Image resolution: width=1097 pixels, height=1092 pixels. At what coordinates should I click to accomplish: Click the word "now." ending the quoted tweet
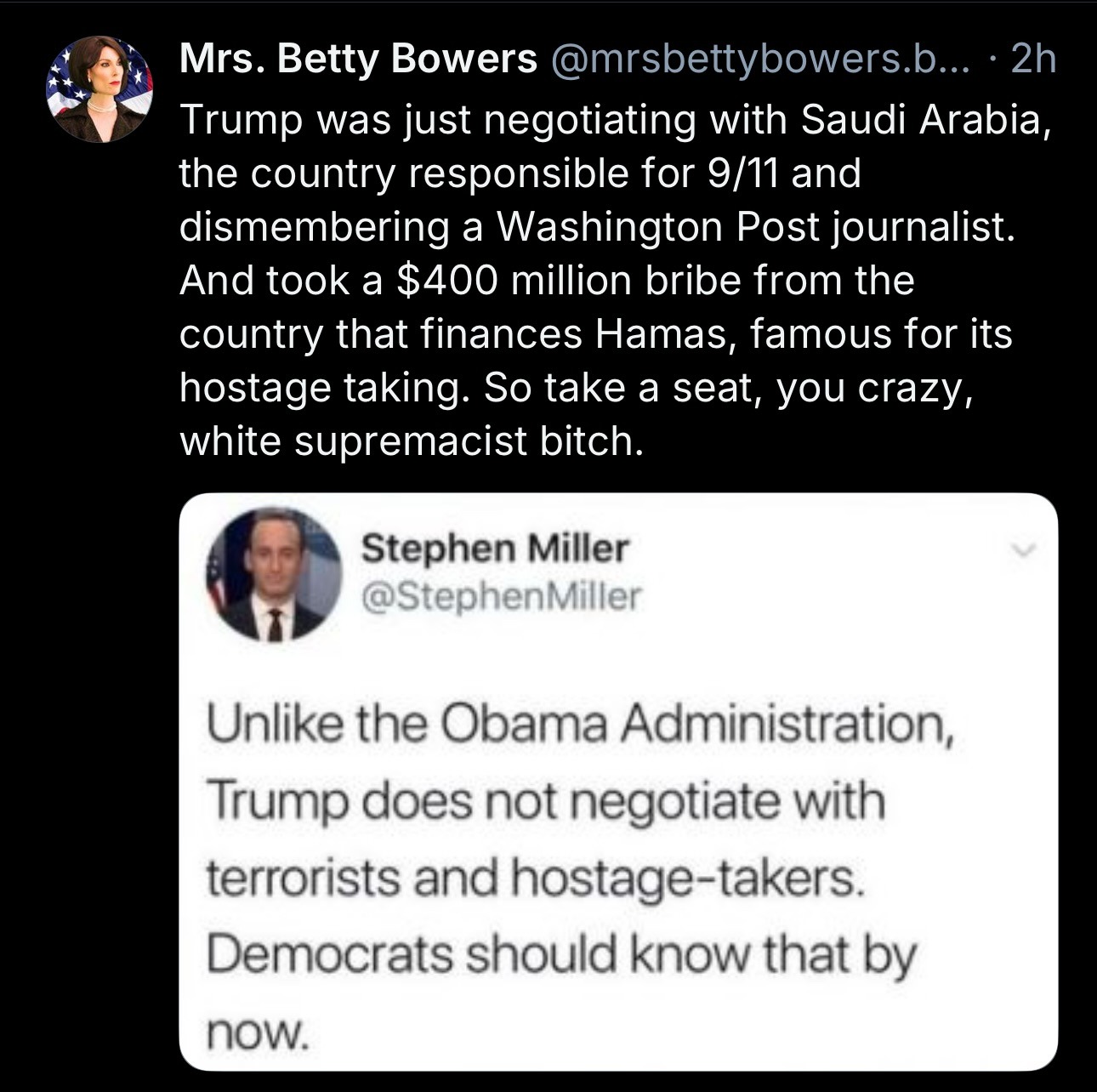(x=255, y=1032)
